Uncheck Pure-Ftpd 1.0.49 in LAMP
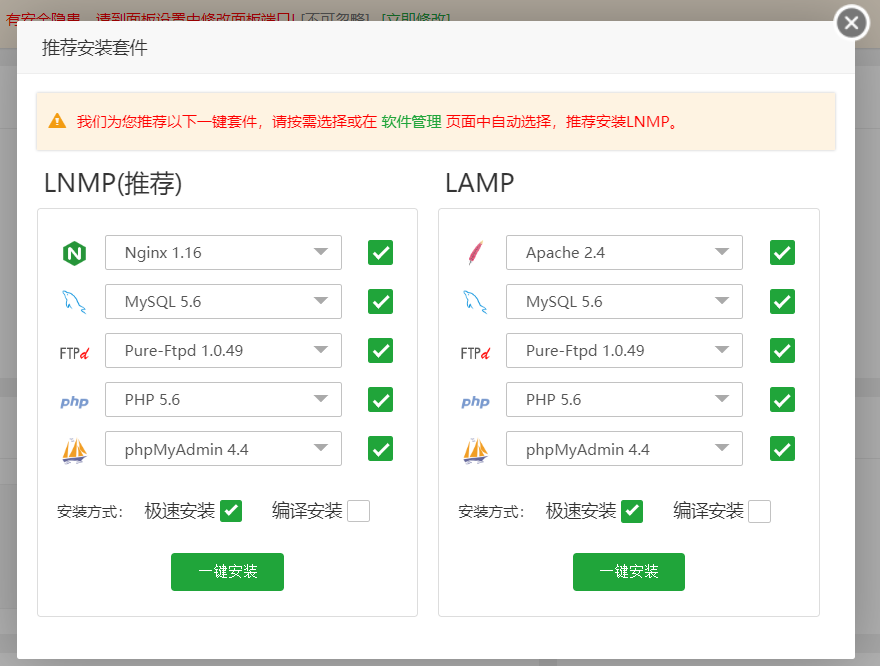This screenshot has height=666, width=880. (782, 351)
